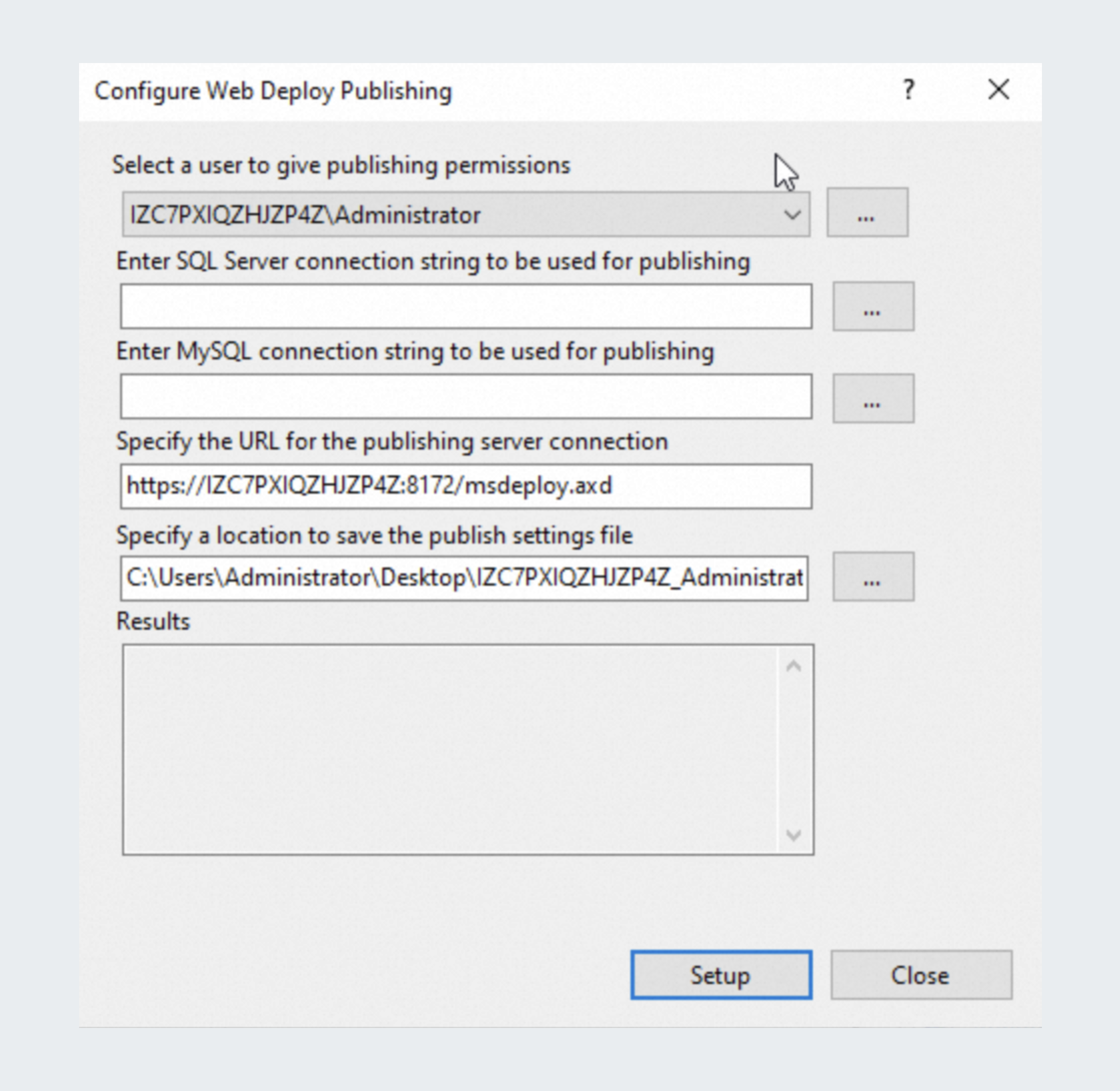Click the 'Select a user to give publishing permissions' label
Screen dimensions: 1120x1091
point(341,166)
